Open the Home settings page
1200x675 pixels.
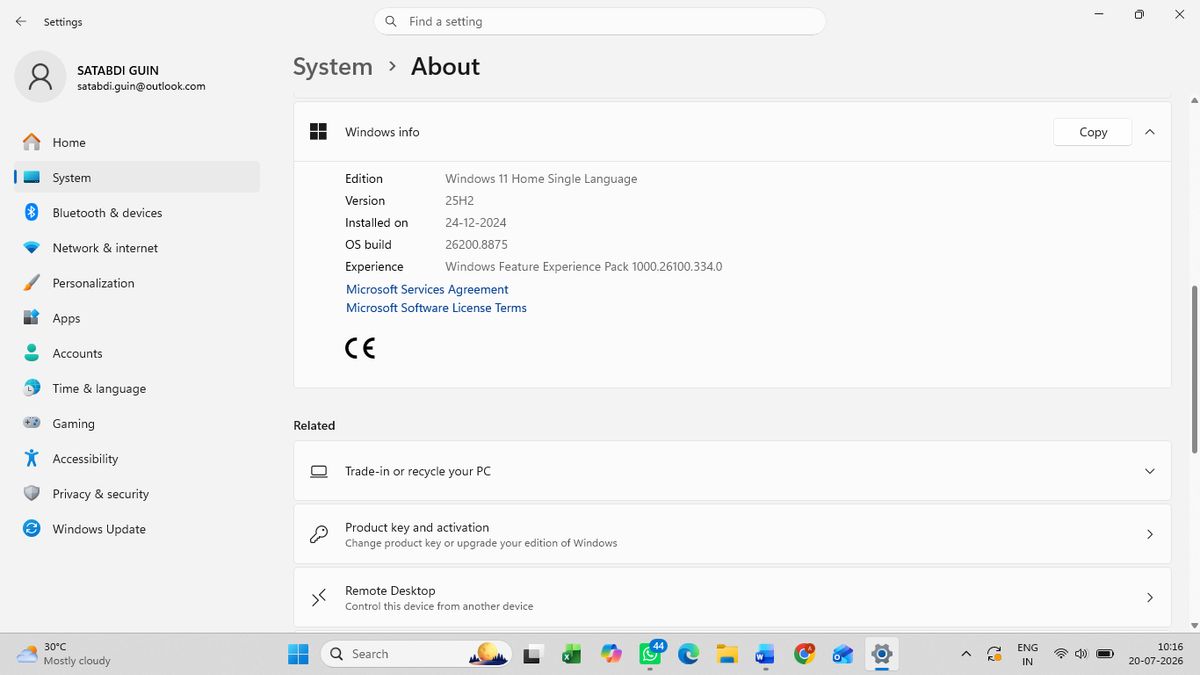137,142
